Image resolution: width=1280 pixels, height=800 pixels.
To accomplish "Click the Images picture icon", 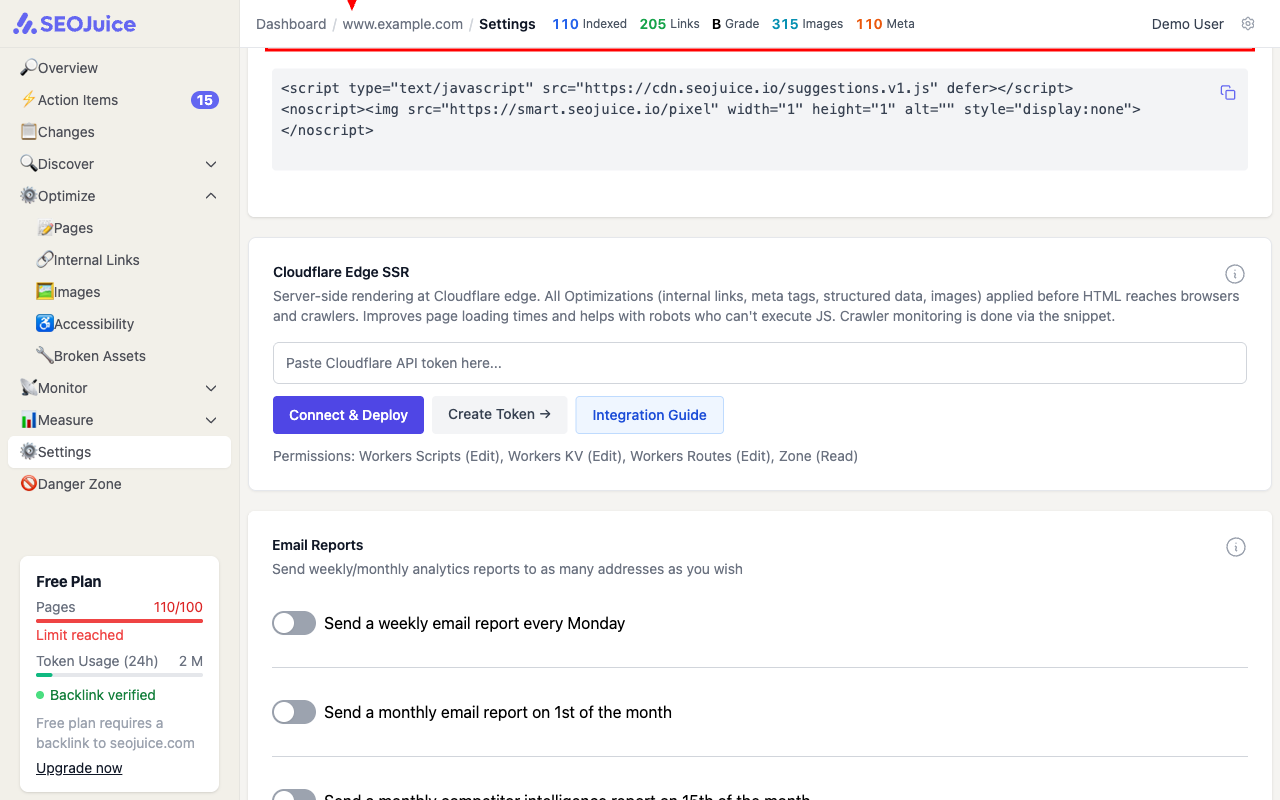I will point(45,292).
